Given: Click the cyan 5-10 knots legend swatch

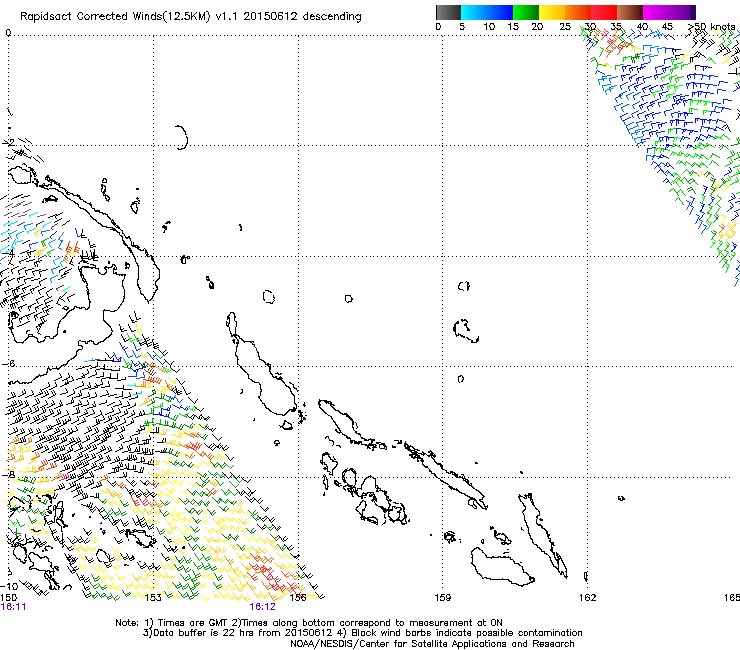Looking at the screenshot, I should 474,12.
